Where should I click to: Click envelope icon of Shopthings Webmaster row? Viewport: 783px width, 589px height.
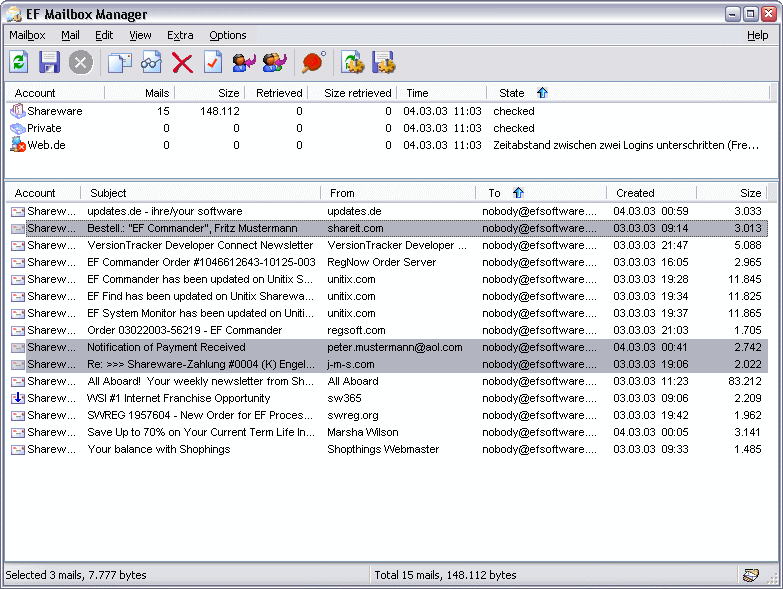[17, 450]
